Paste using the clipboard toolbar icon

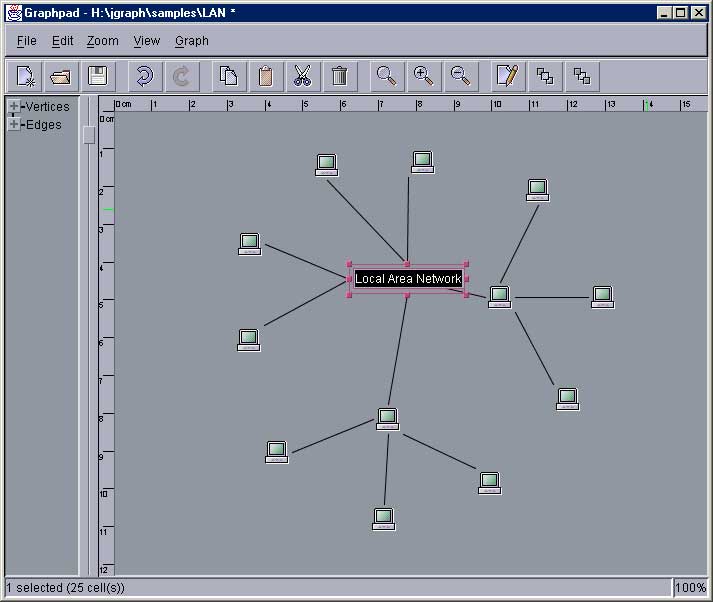tap(265, 76)
